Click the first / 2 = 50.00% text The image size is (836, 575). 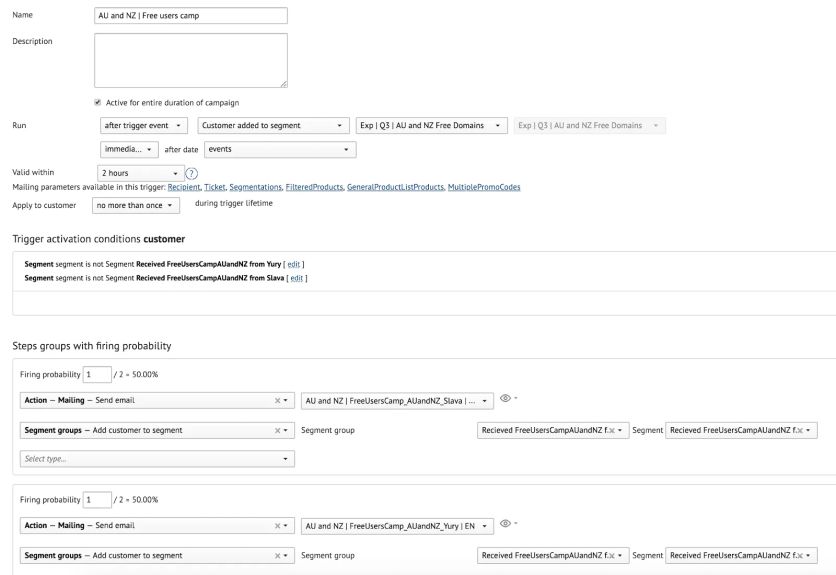136,374
